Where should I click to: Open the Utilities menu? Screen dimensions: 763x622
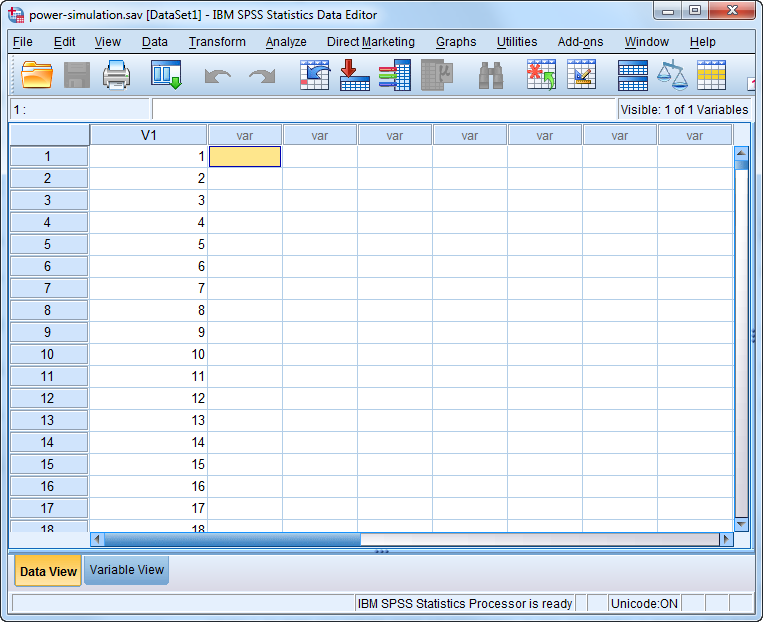click(517, 42)
